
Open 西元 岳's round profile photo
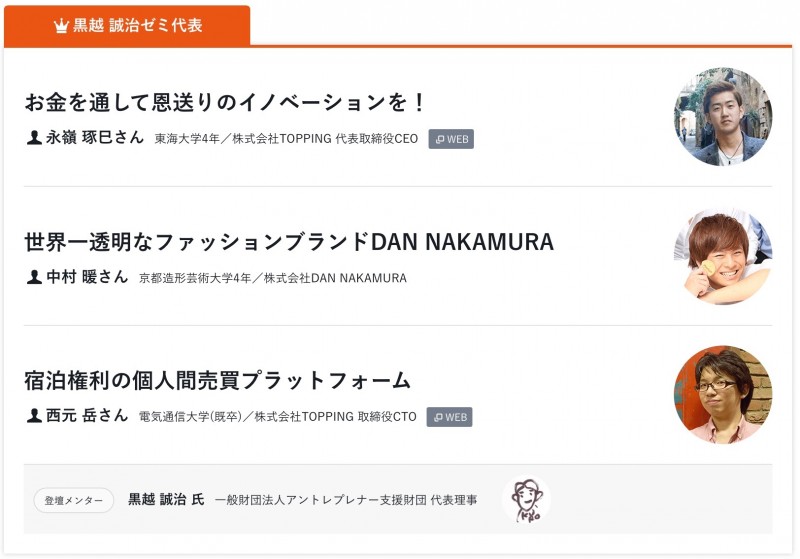coord(722,395)
